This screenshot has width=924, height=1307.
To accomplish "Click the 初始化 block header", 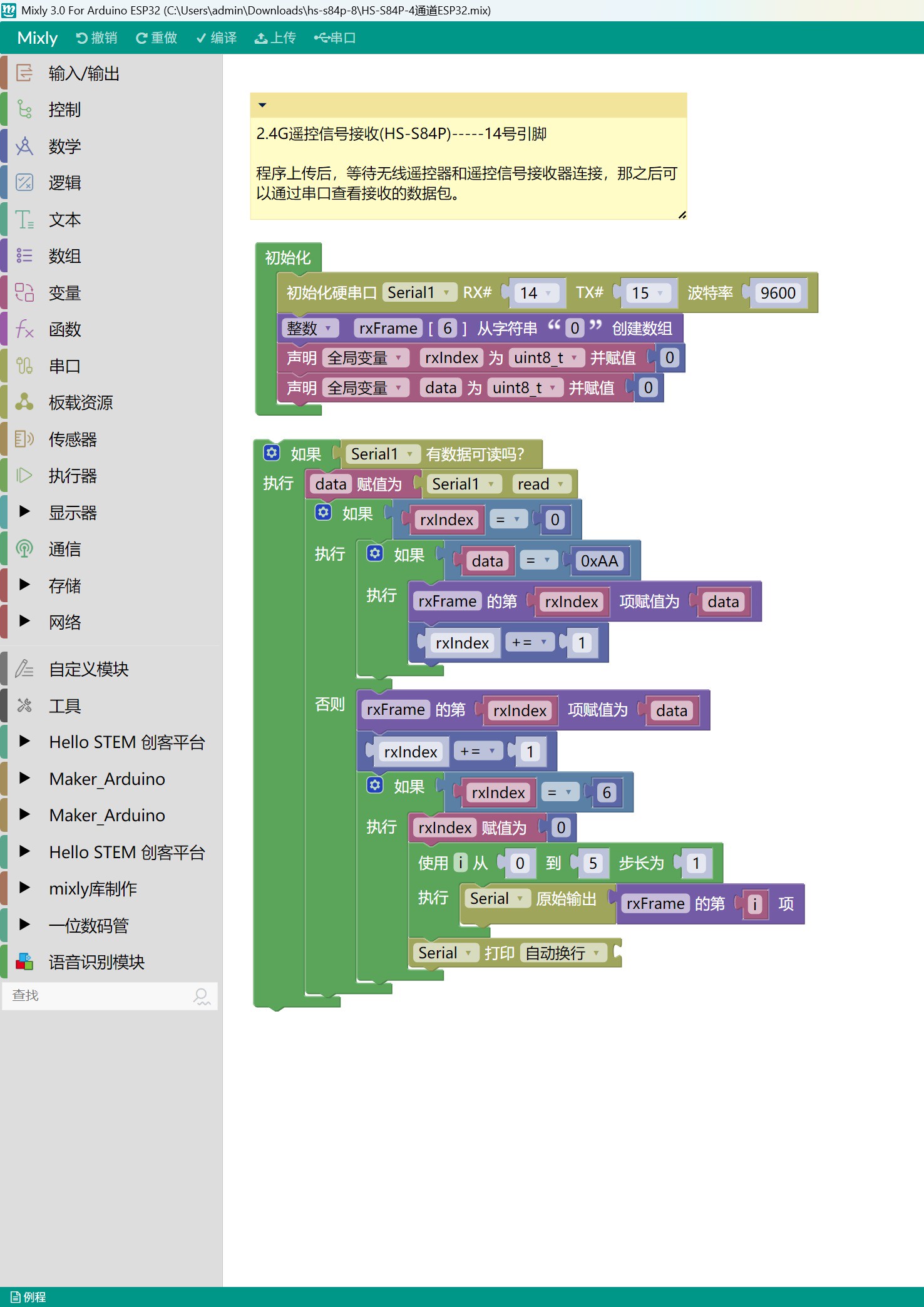I will pyautogui.click(x=288, y=257).
